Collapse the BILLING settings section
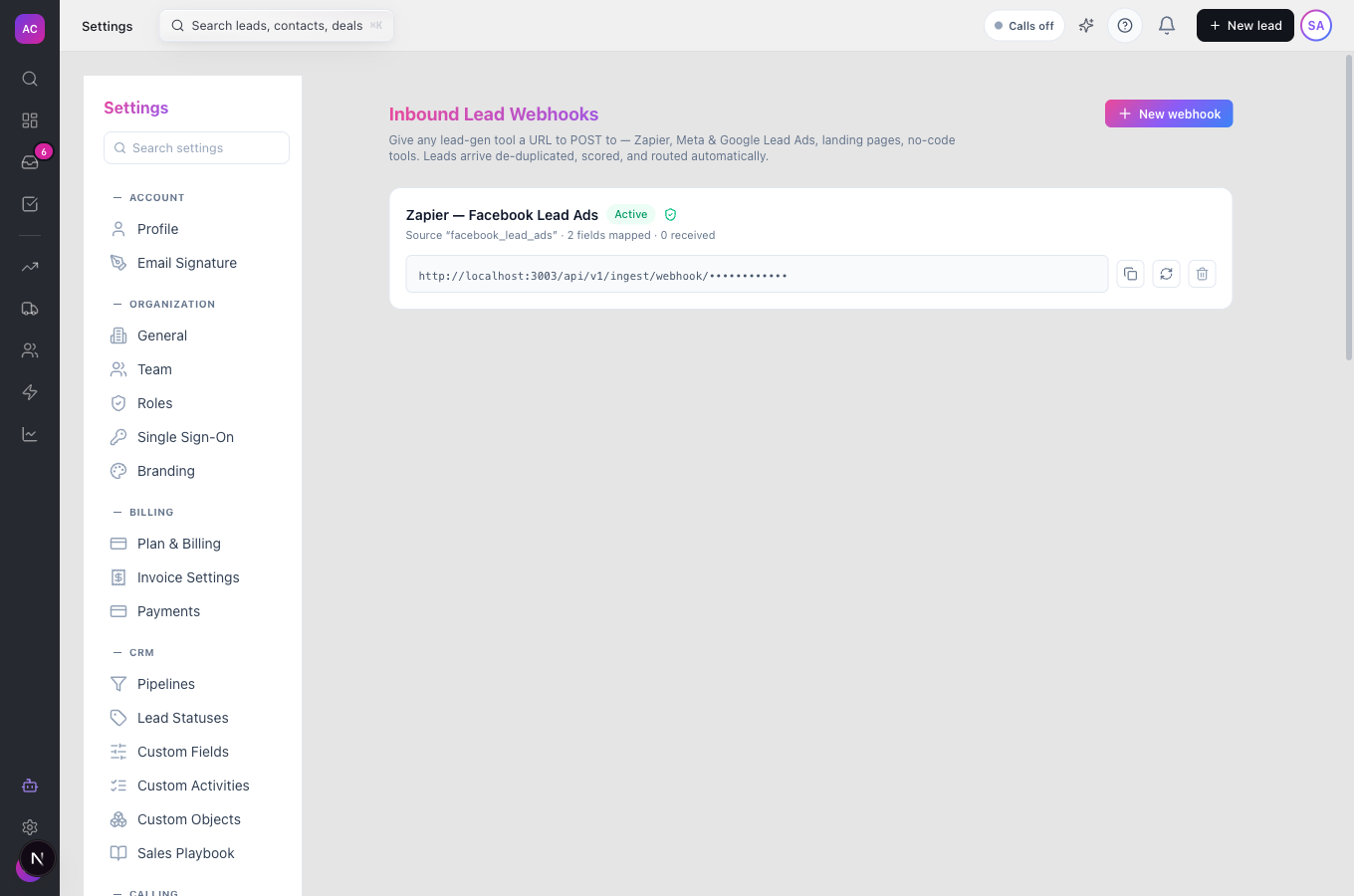Viewport: 1354px width, 896px height. click(x=144, y=512)
